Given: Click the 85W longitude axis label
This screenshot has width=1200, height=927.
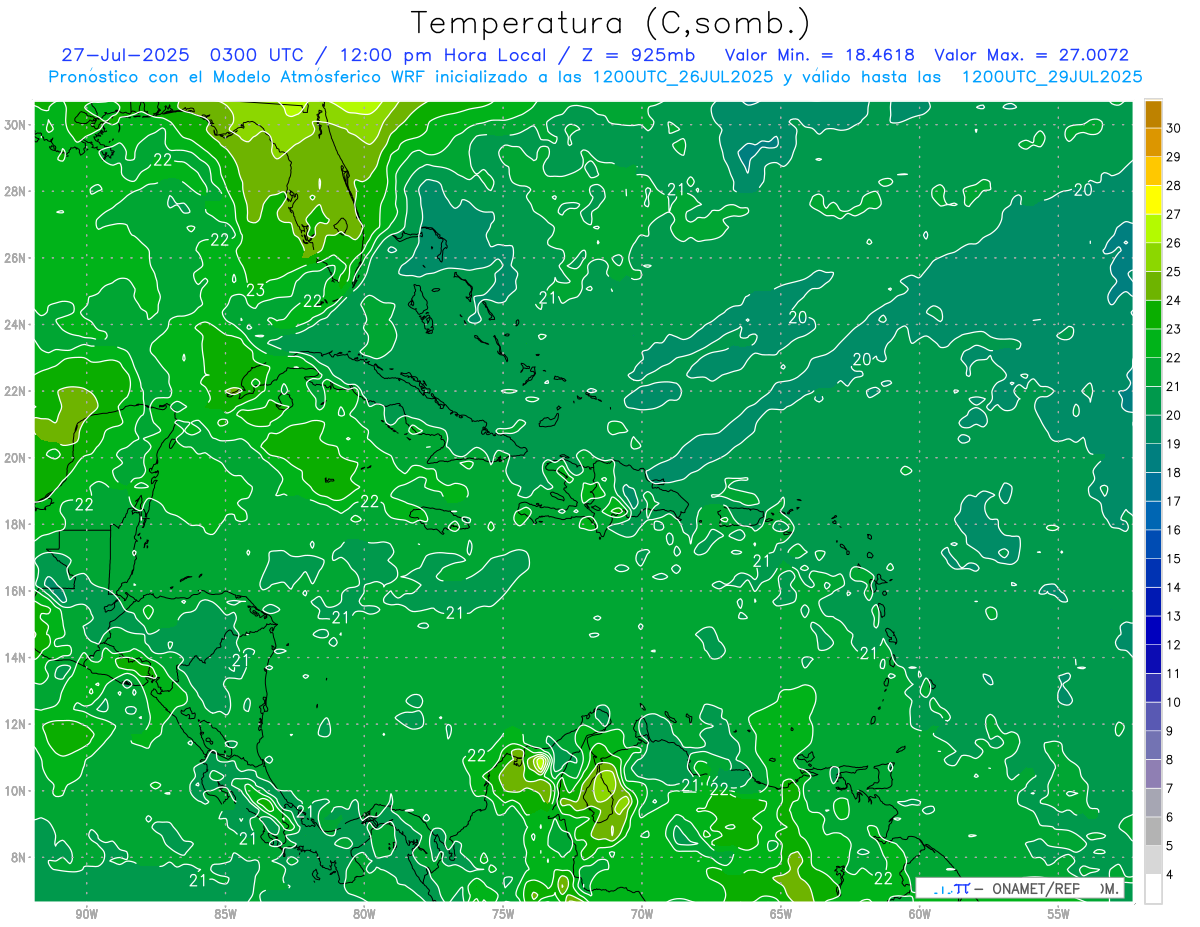Looking at the screenshot, I should click(x=226, y=914).
